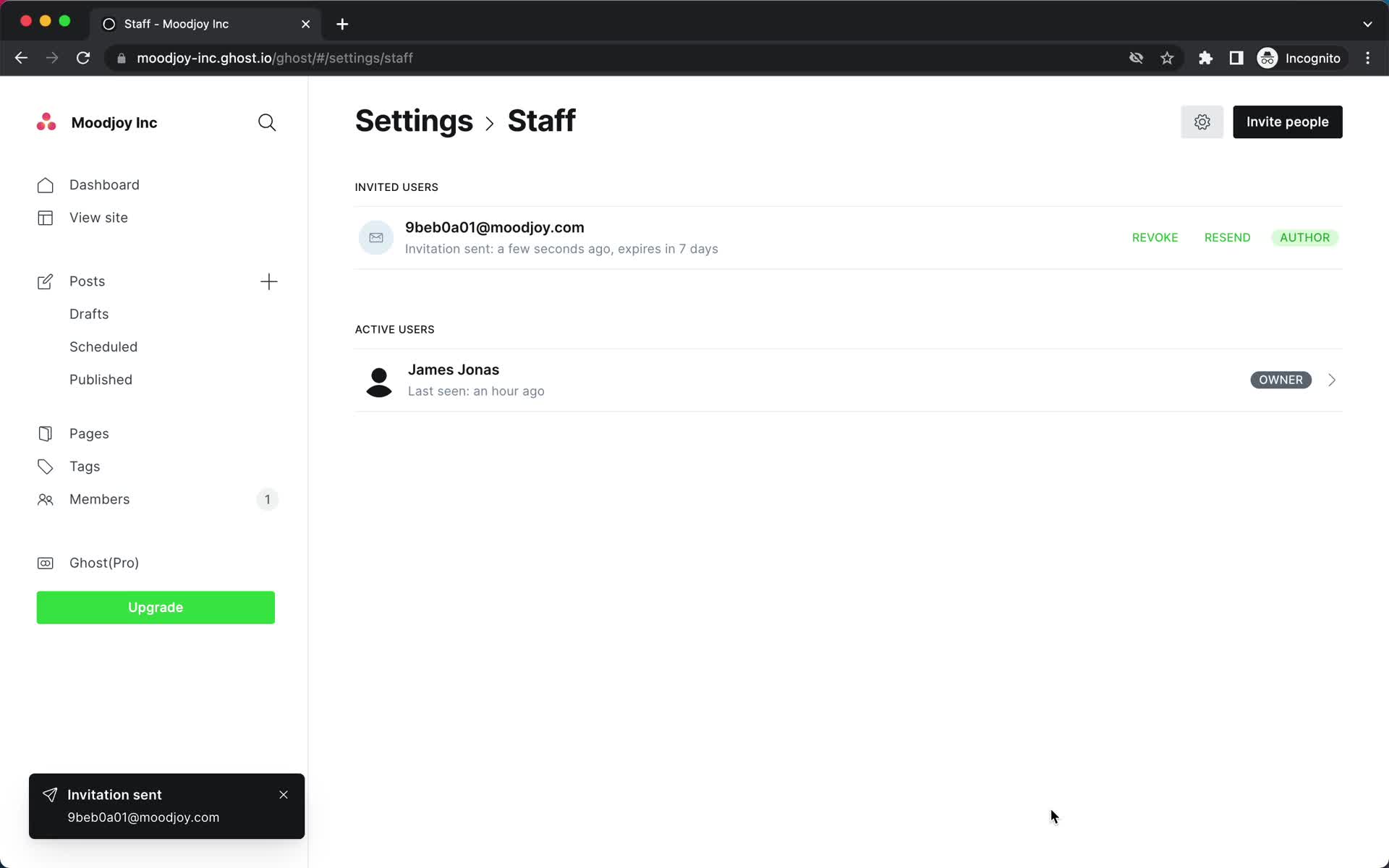Click the search icon at top of sidebar
1389x868 pixels.
point(267,122)
